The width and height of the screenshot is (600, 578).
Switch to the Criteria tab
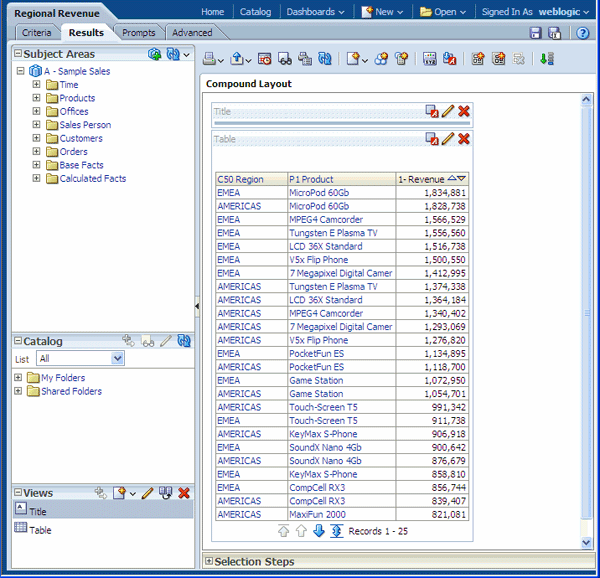37,33
